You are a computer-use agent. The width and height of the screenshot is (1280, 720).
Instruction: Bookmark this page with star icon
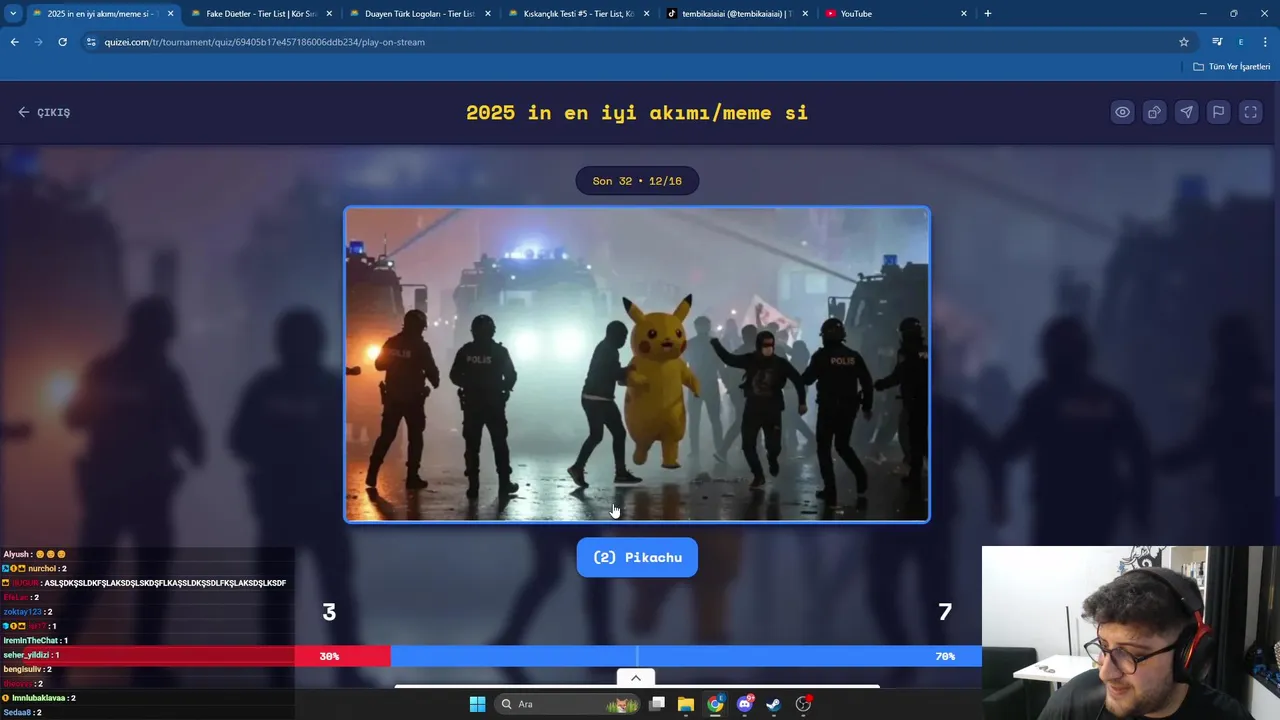(x=1184, y=42)
